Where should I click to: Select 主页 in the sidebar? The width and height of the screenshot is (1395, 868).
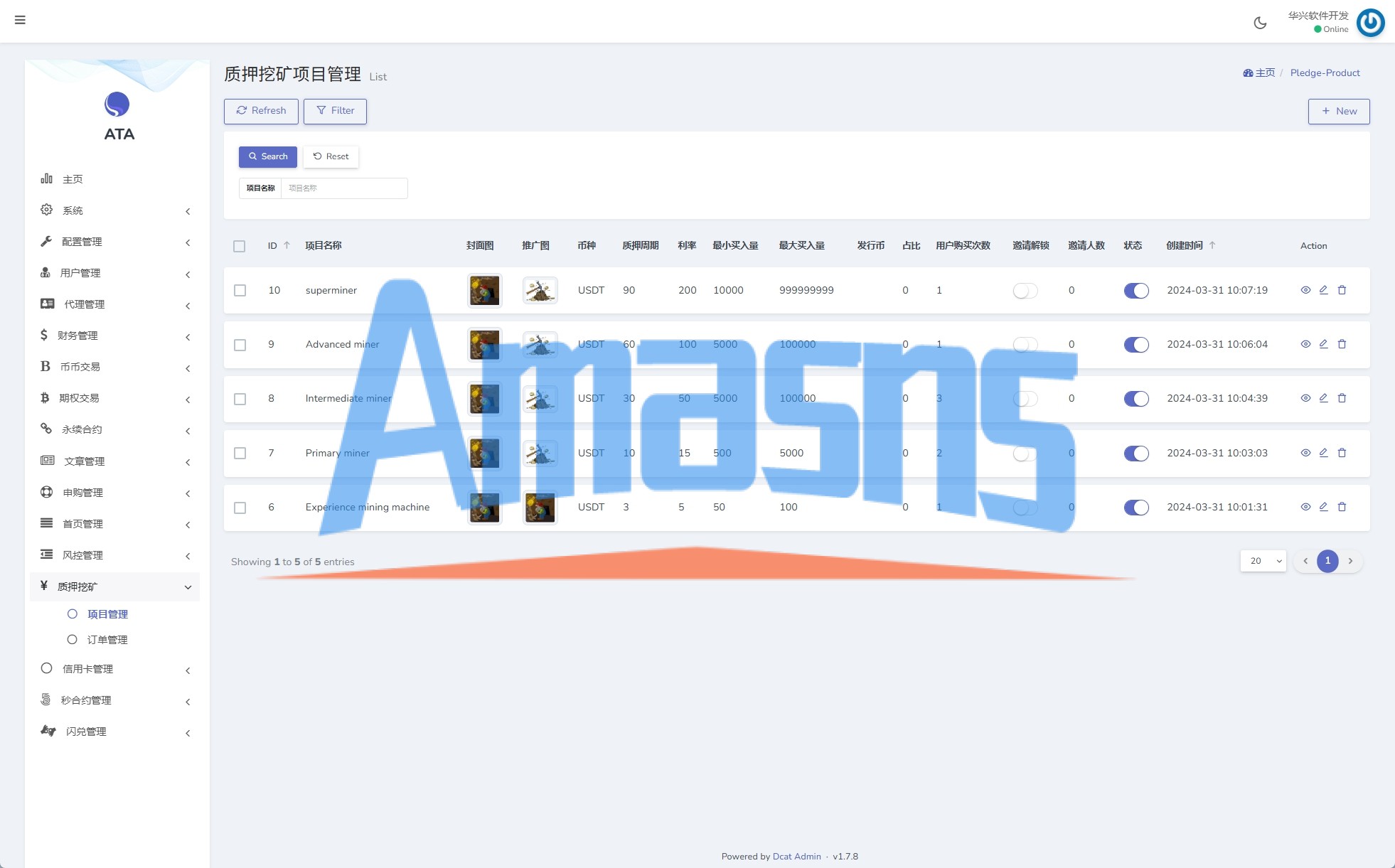pyautogui.click(x=73, y=179)
